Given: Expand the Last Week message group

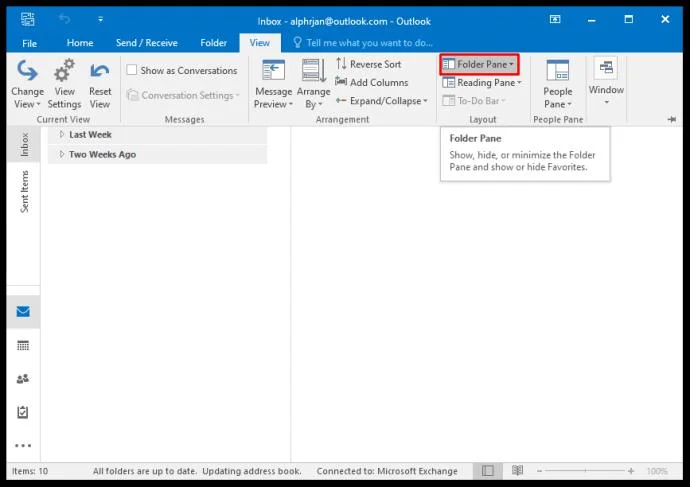Looking at the screenshot, I should pos(62,134).
